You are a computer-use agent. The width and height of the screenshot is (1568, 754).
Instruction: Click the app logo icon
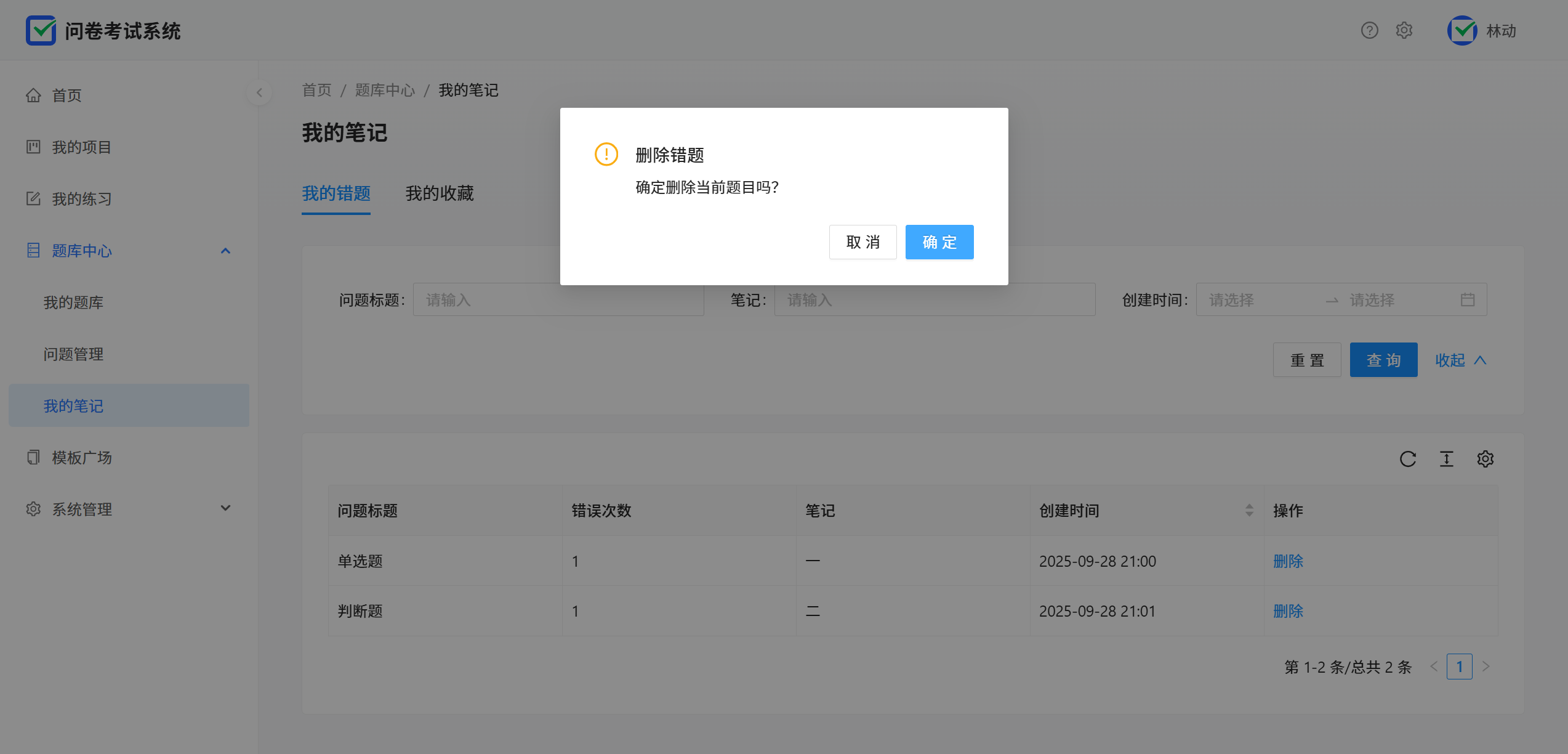tap(41, 31)
